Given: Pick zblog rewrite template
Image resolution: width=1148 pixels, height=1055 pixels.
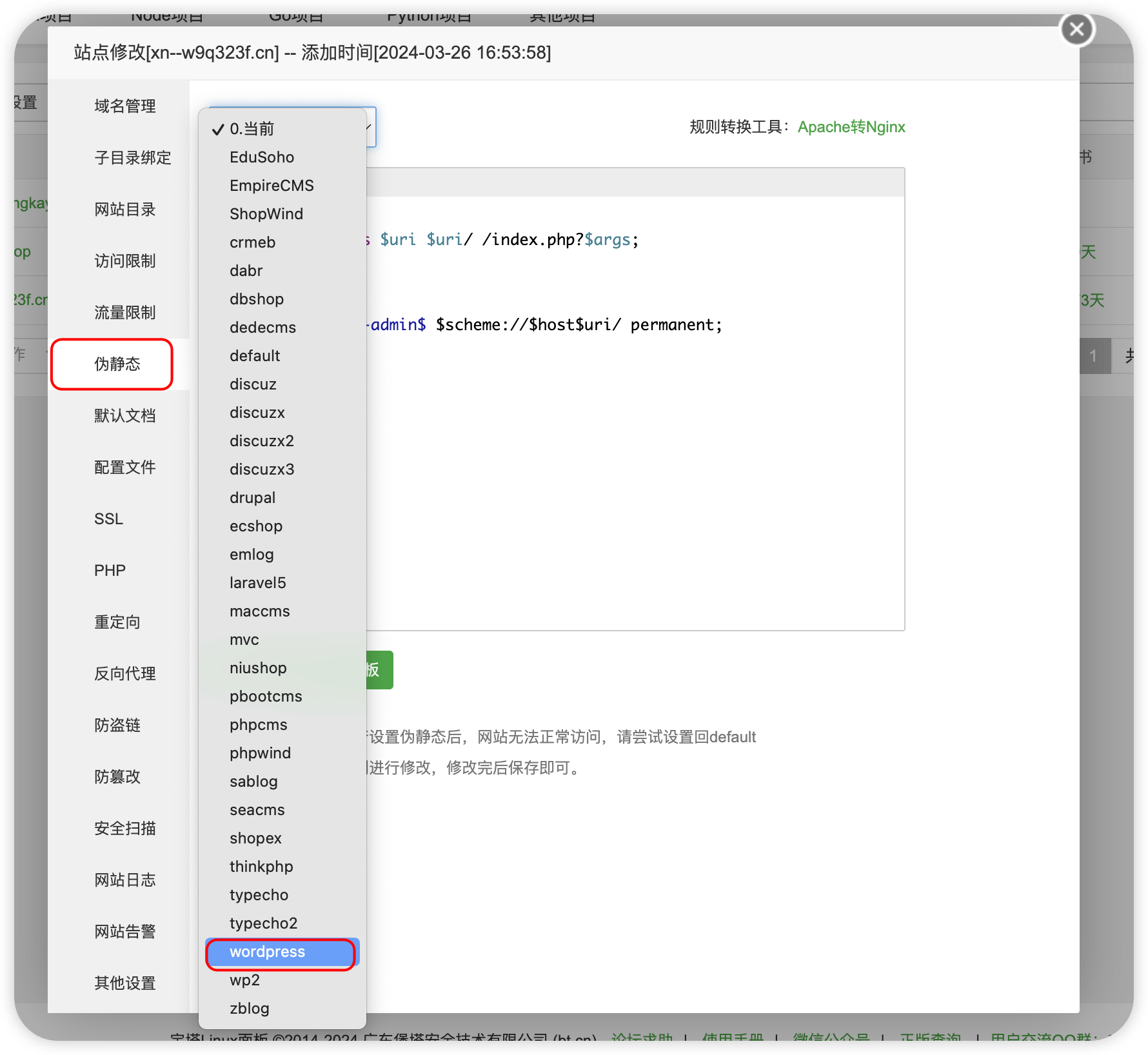Looking at the screenshot, I should [x=250, y=1009].
